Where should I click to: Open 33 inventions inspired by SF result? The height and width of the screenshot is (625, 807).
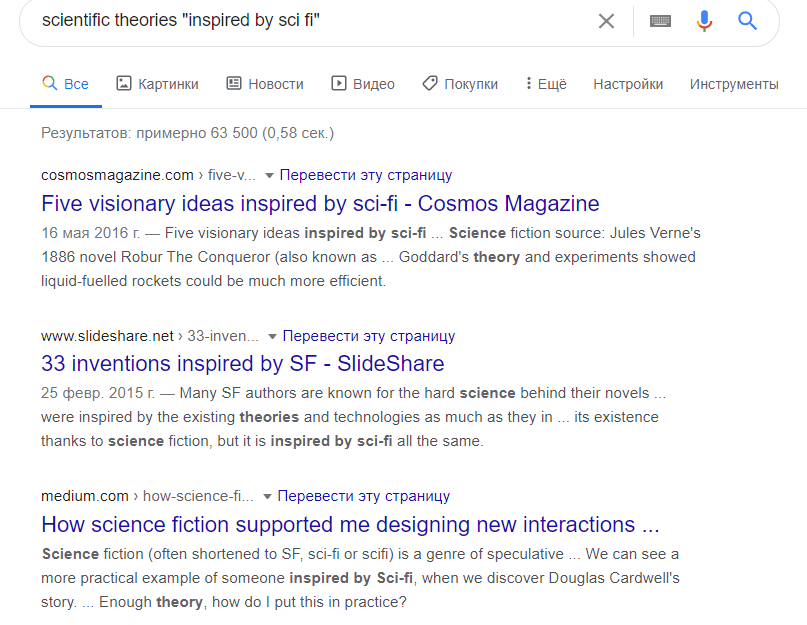[x=242, y=363]
